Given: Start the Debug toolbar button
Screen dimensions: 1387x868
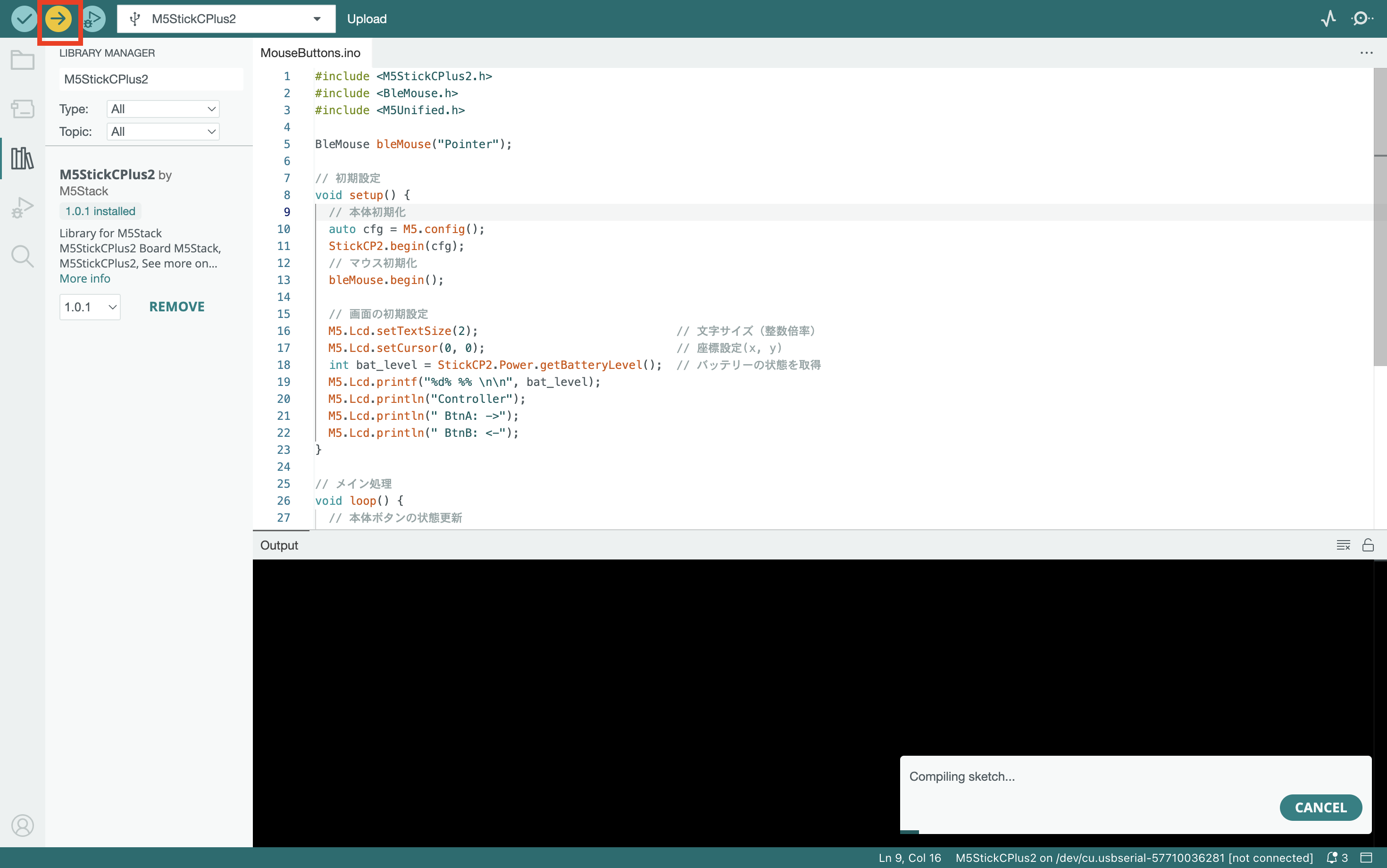Looking at the screenshot, I should 93,19.
